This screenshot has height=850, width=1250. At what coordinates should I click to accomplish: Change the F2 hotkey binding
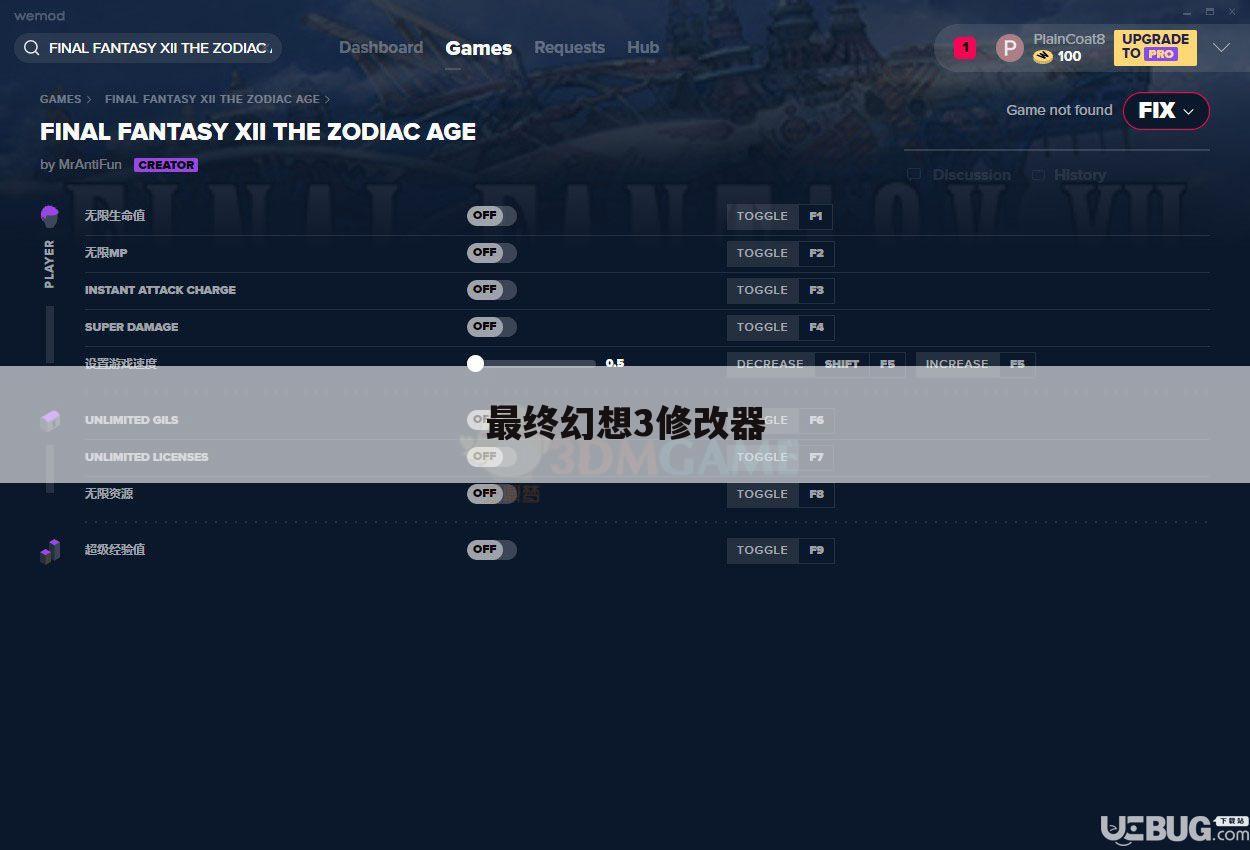(x=816, y=253)
